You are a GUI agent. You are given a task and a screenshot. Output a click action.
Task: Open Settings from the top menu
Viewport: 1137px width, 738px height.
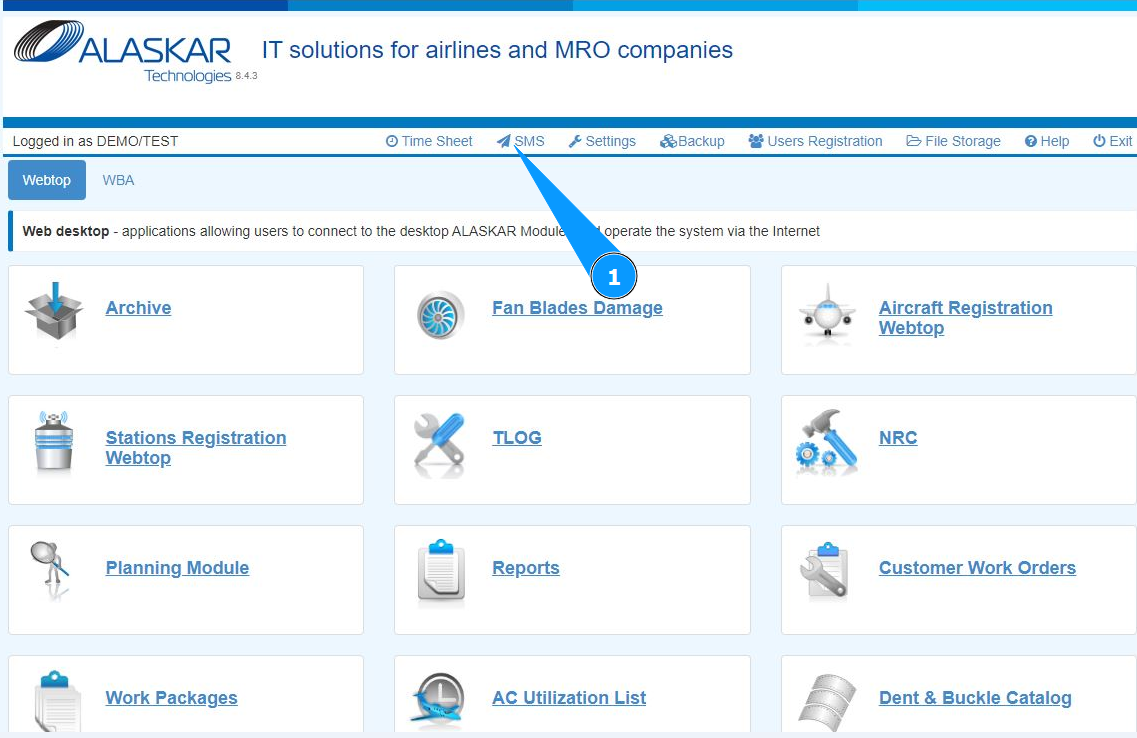pyautogui.click(x=602, y=141)
